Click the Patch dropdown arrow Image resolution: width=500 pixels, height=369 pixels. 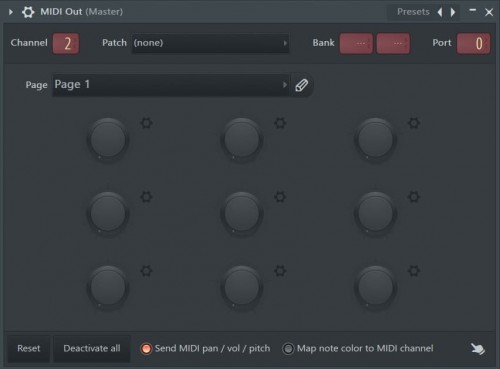tap(285, 43)
